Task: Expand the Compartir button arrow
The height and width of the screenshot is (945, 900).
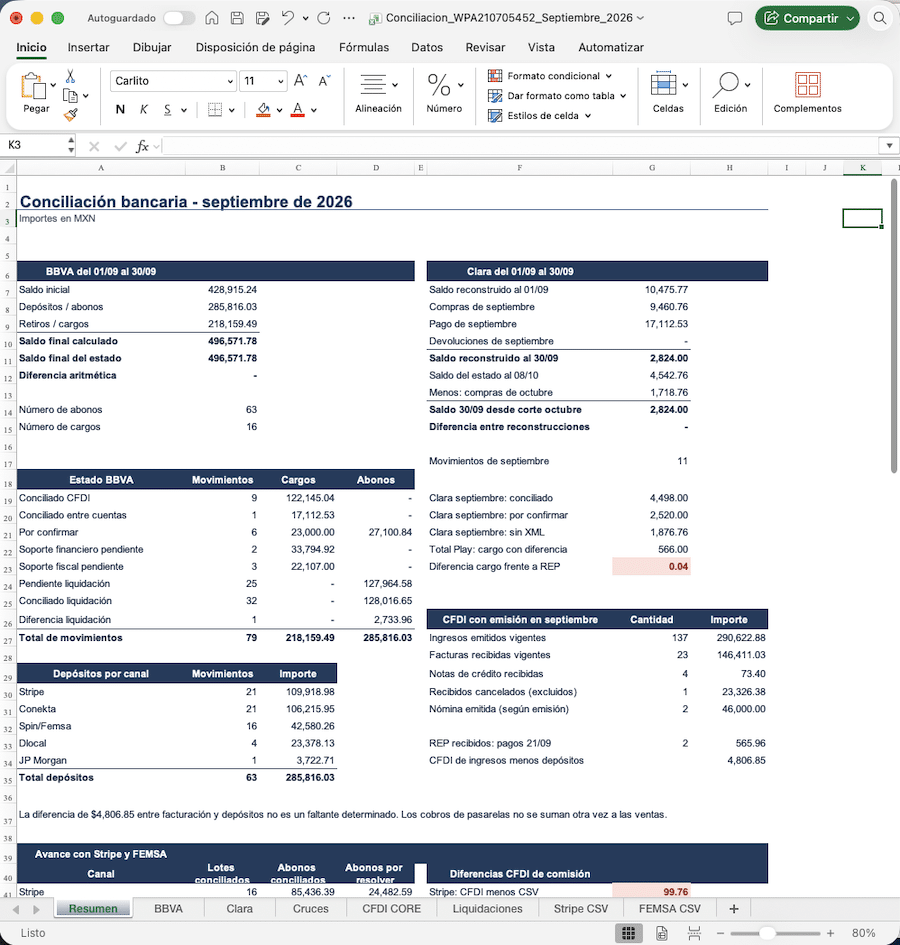Action: coord(851,19)
